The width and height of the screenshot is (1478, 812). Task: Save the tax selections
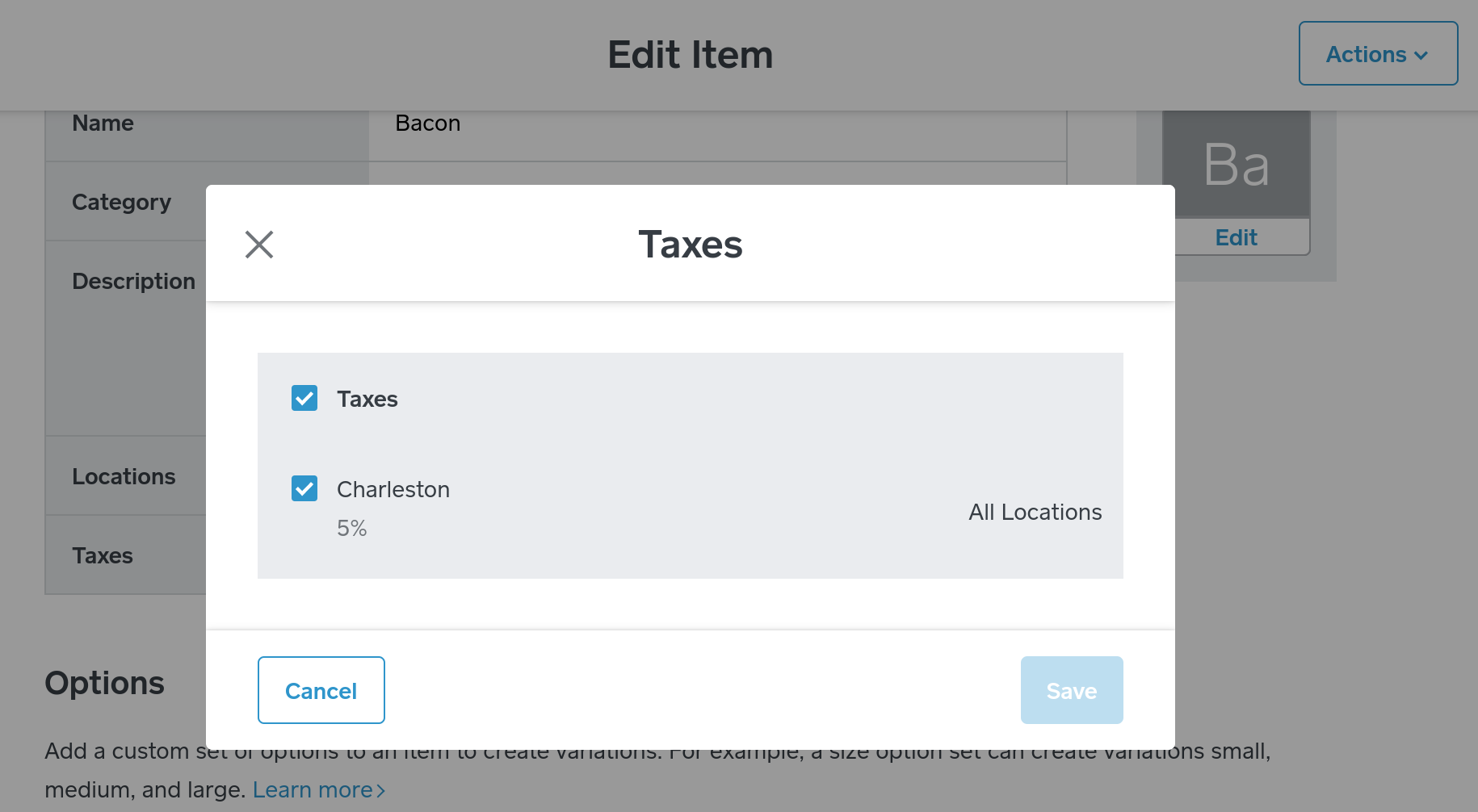click(1071, 690)
